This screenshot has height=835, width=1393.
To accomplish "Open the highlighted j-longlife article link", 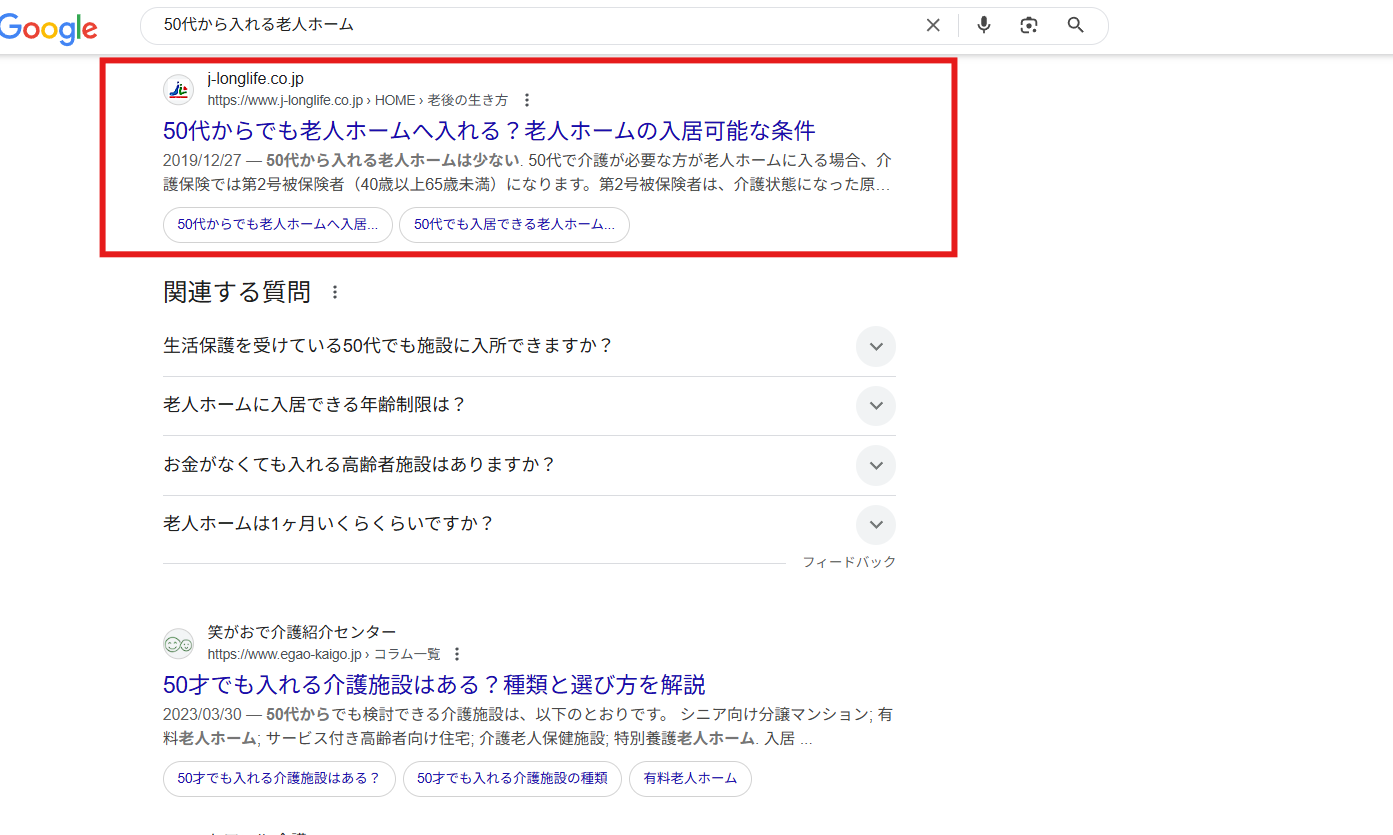I will click(489, 130).
